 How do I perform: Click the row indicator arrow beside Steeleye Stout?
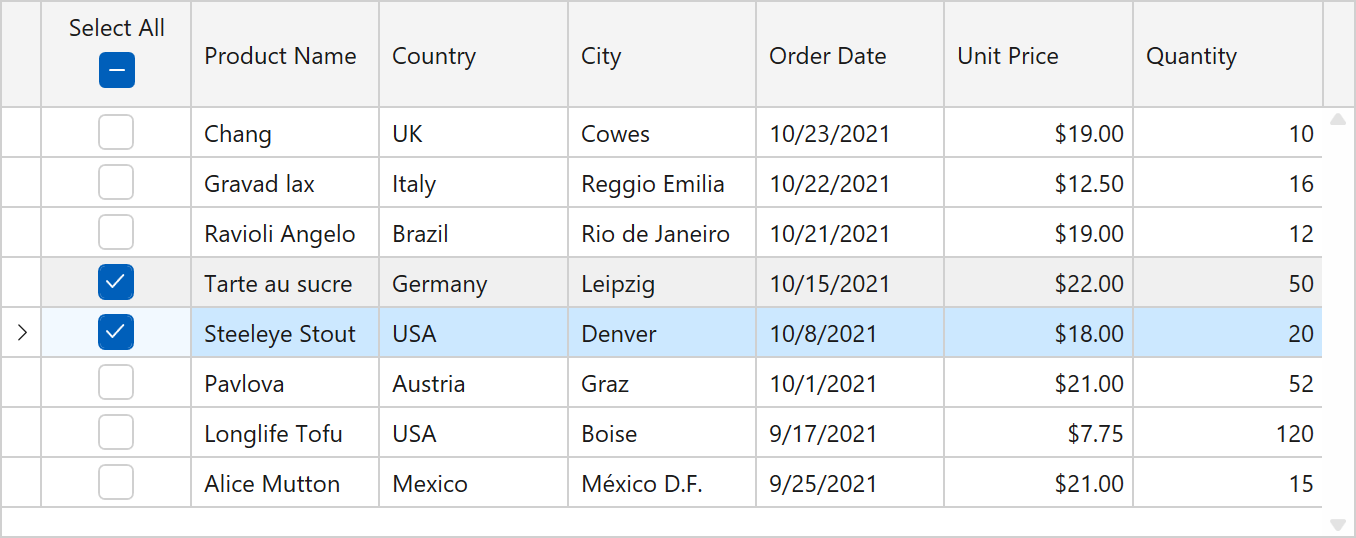pos(22,333)
